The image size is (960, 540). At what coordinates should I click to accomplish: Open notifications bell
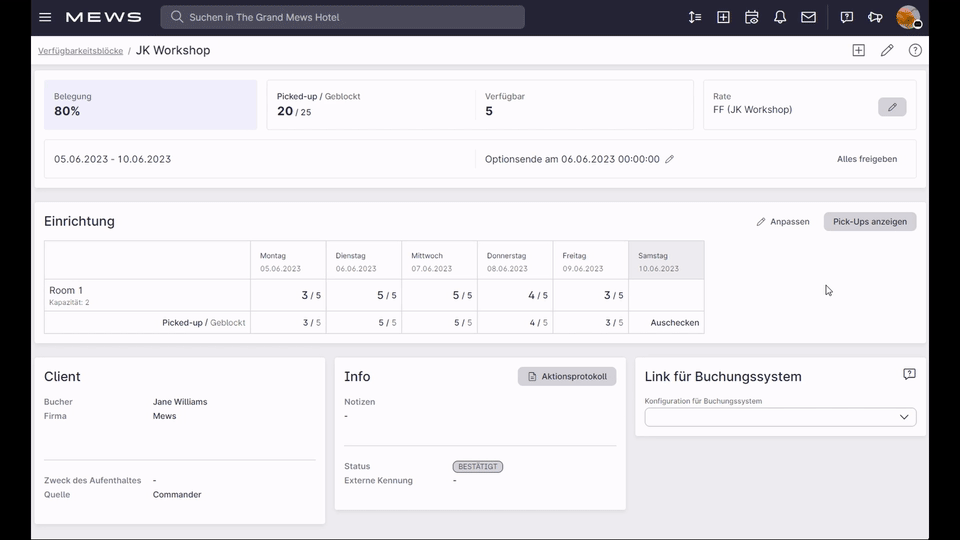tap(779, 17)
